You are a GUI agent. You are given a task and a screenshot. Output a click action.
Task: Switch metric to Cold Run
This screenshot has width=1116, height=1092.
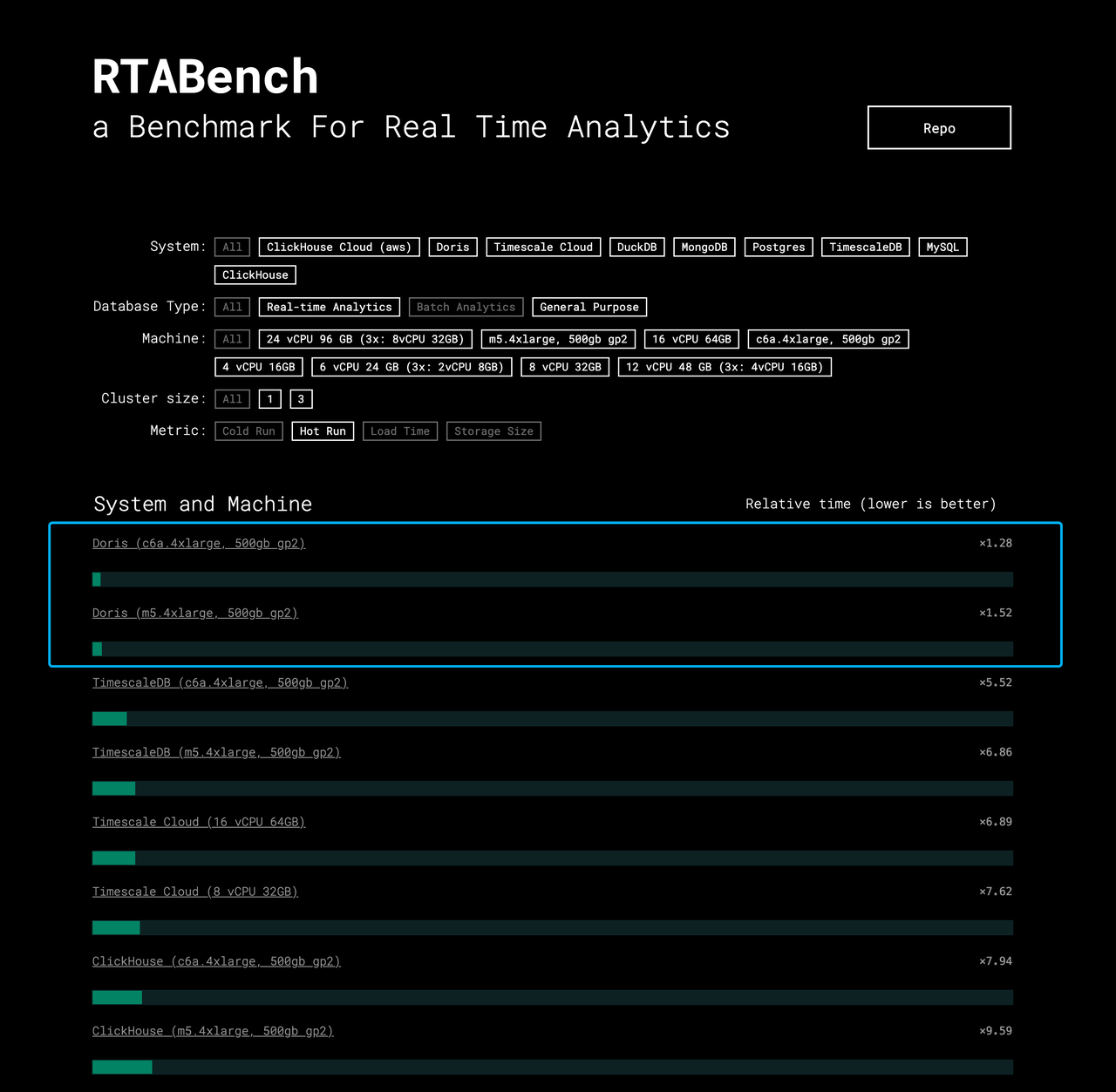click(x=248, y=431)
